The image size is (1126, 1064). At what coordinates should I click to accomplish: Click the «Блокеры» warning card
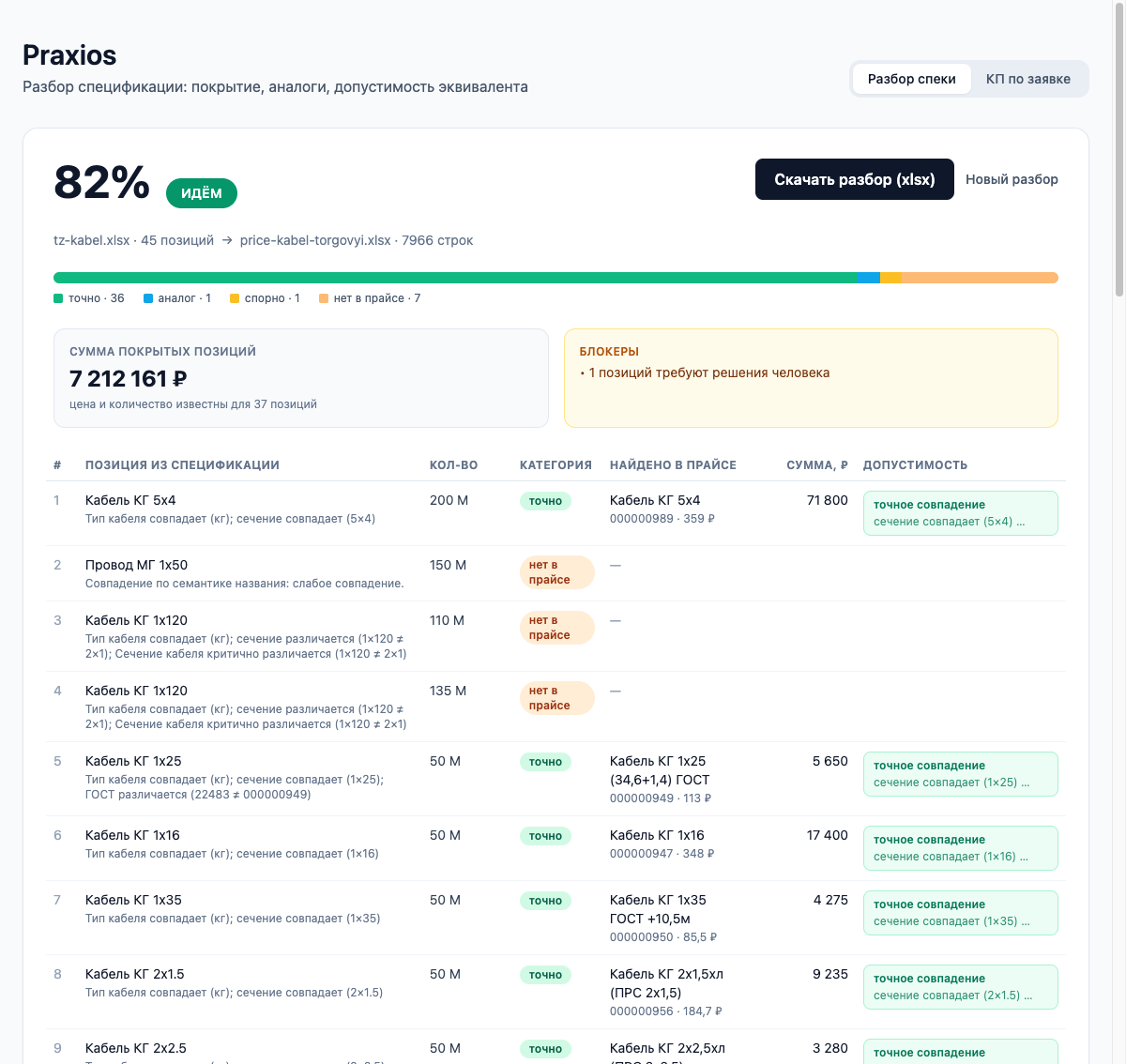pyautogui.click(x=811, y=378)
